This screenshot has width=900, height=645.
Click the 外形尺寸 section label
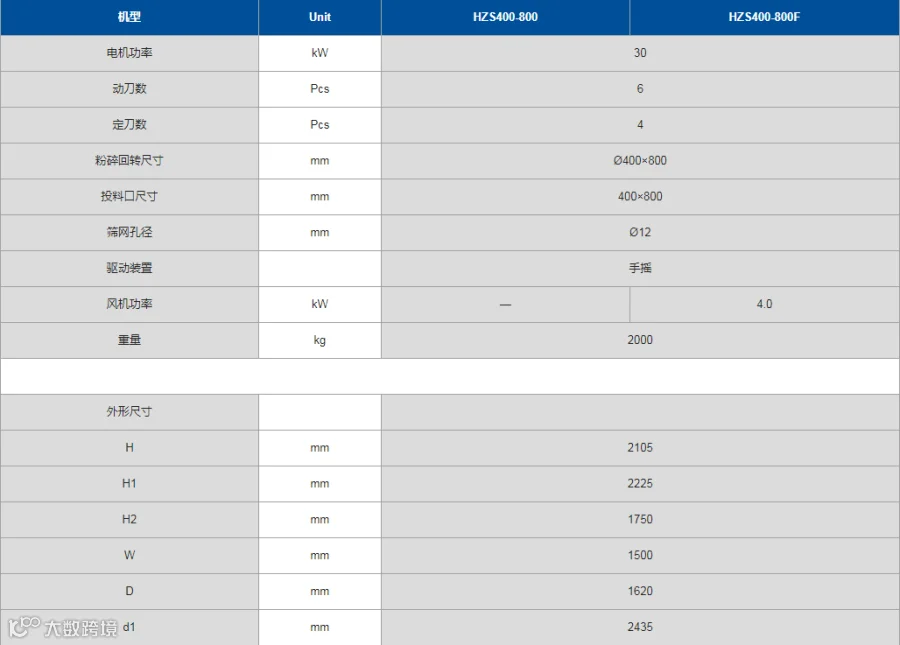[x=129, y=411]
